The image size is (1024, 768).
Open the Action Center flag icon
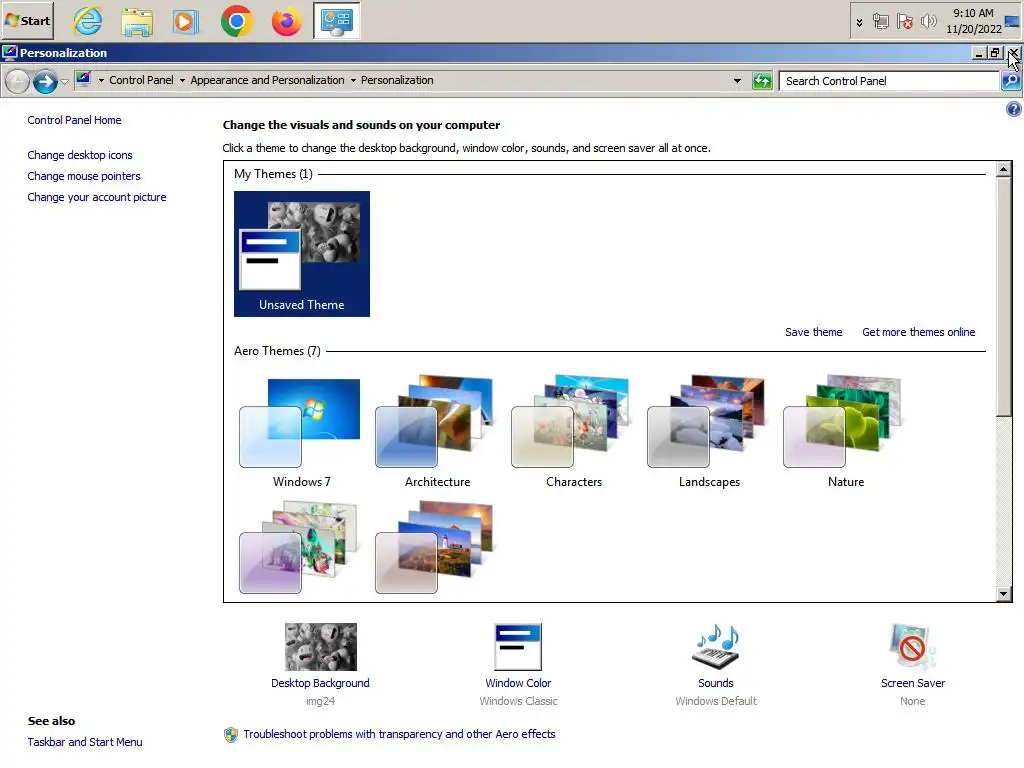904,22
